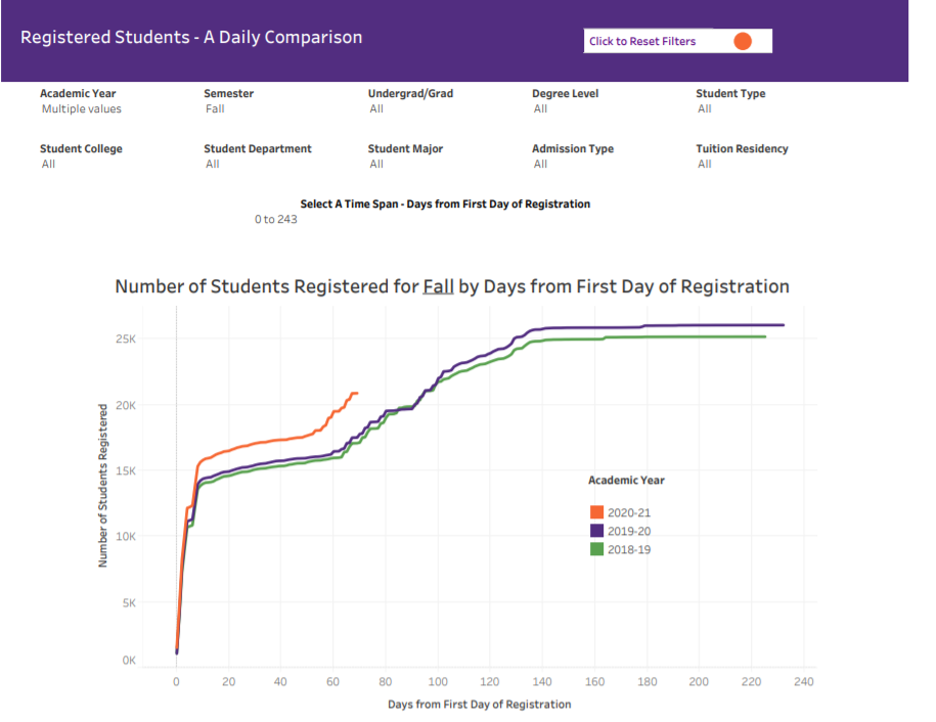Click the Registered Students - A Daily Comparison heading

click(191, 37)
